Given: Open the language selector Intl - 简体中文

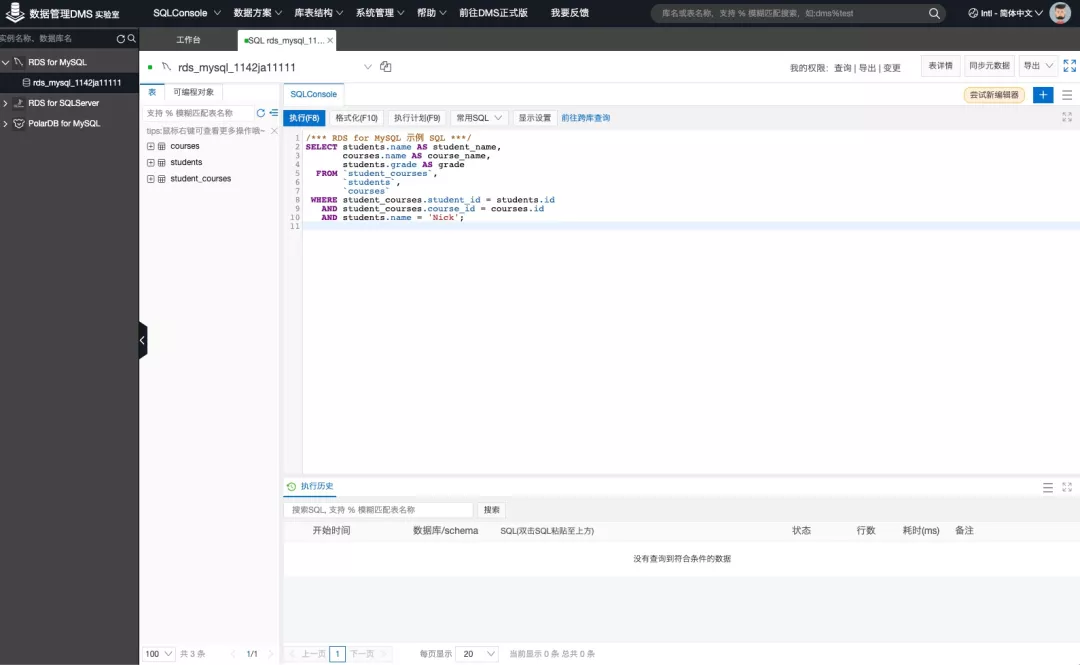Looking at the screenshot, I should [1005, 13].
